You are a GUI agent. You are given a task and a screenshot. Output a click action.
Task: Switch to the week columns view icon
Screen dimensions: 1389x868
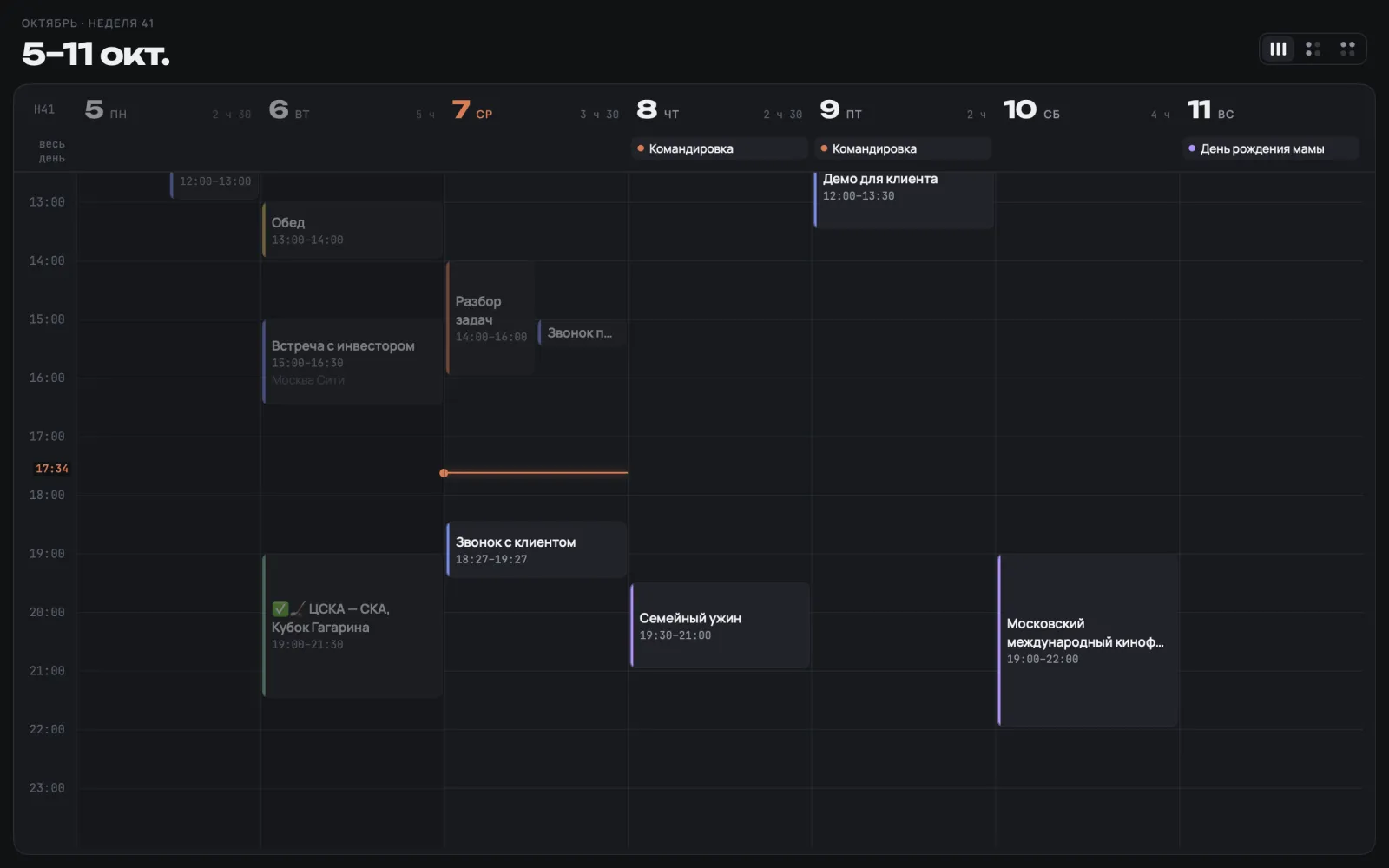pos(1278,49)
